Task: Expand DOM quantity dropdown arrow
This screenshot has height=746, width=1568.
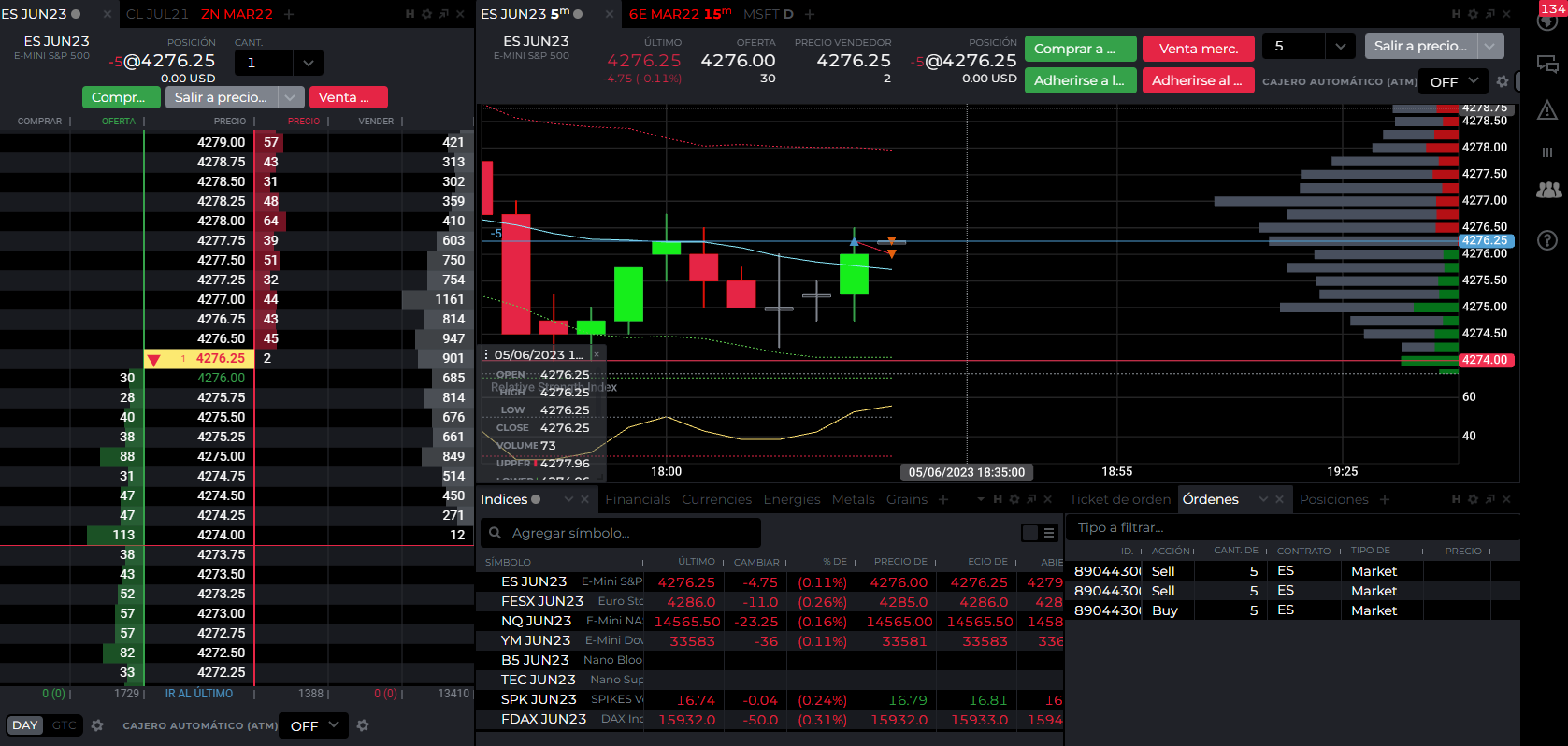Action: tap(308, 63)
